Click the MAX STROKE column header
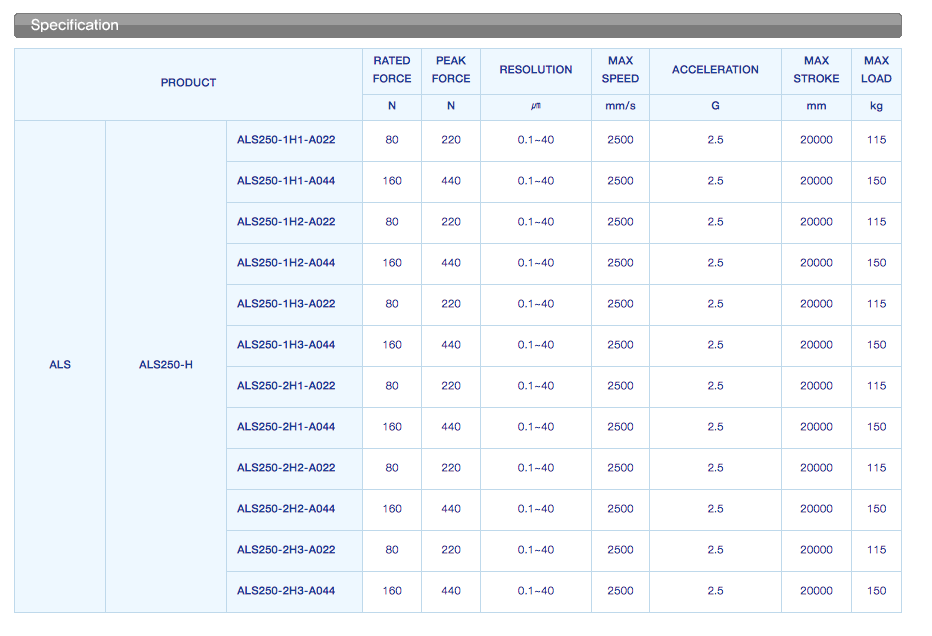 816,70
